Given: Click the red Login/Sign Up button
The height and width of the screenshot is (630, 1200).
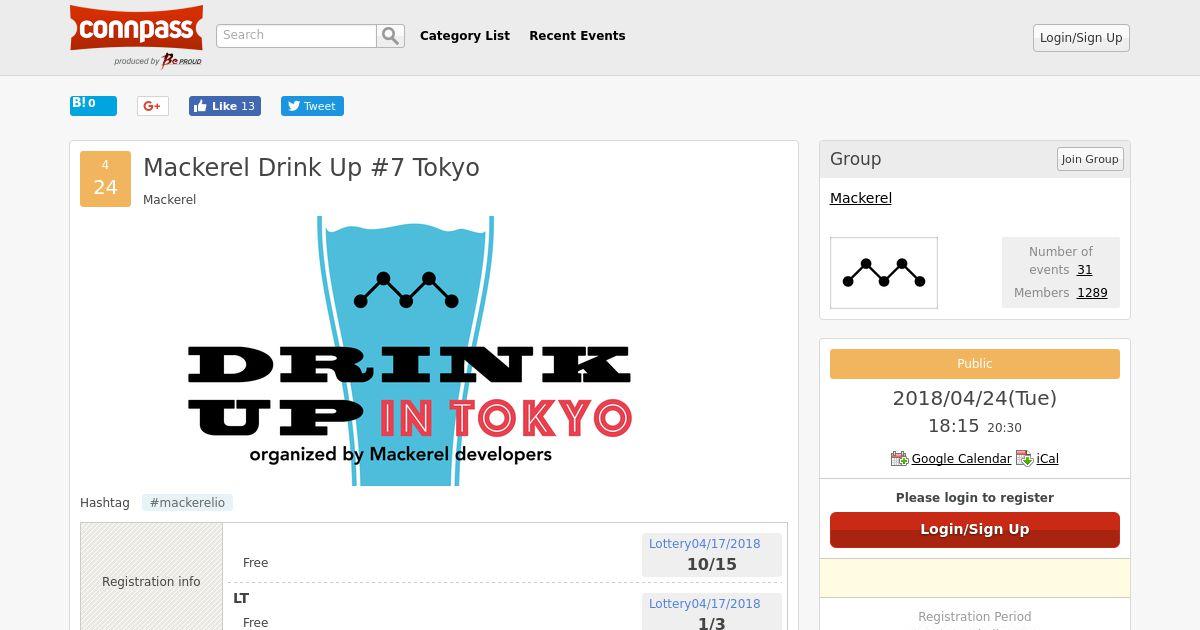Looking at the screenshot, I should coord(975,530).
